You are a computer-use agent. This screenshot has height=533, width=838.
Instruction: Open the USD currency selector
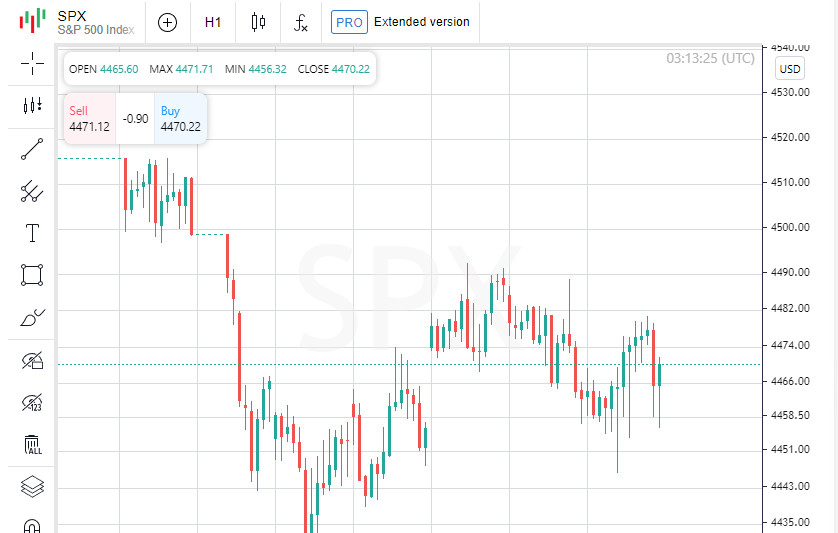790,69
